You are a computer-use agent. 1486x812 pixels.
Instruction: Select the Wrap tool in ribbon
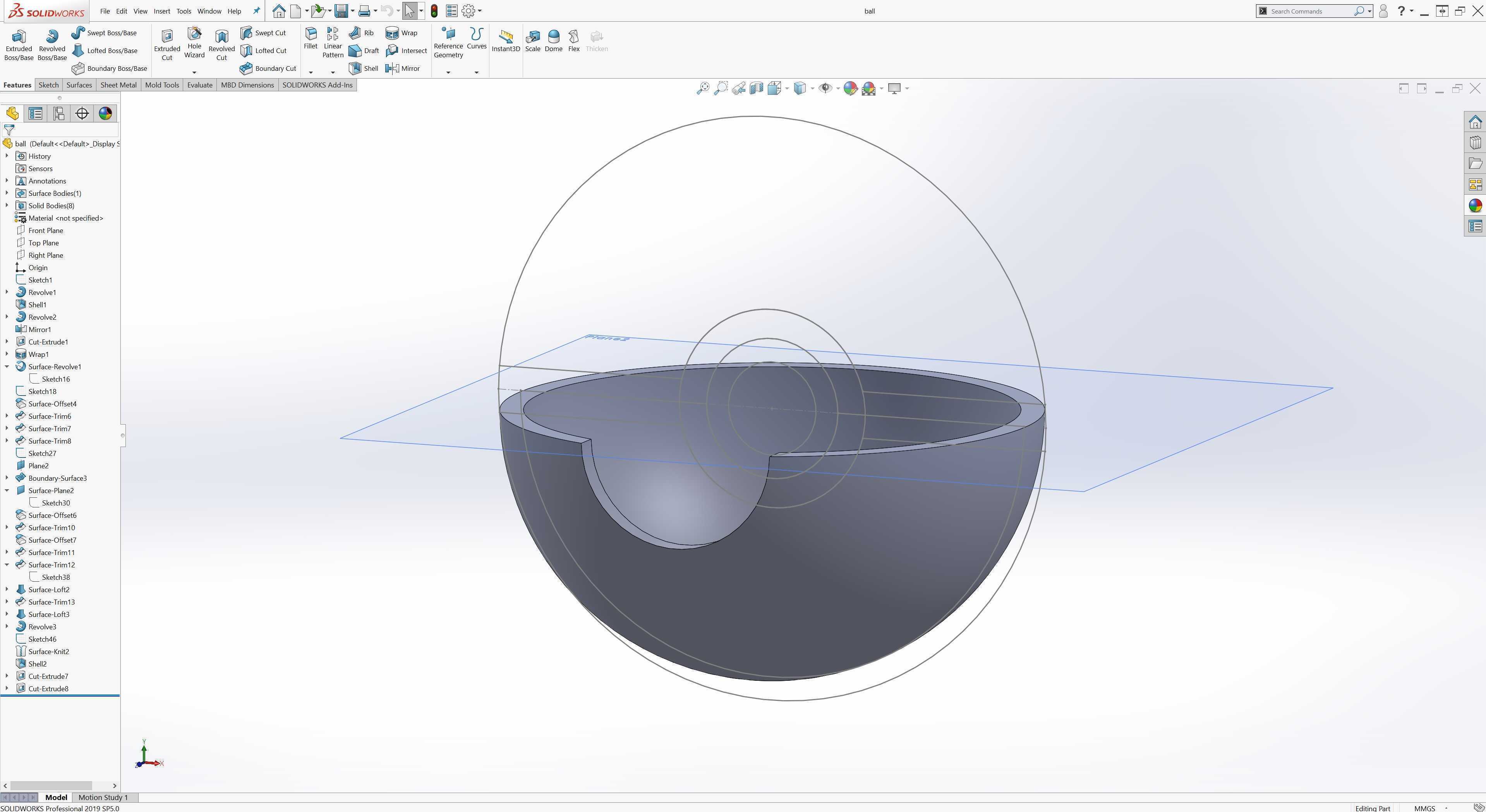[402, 33]
